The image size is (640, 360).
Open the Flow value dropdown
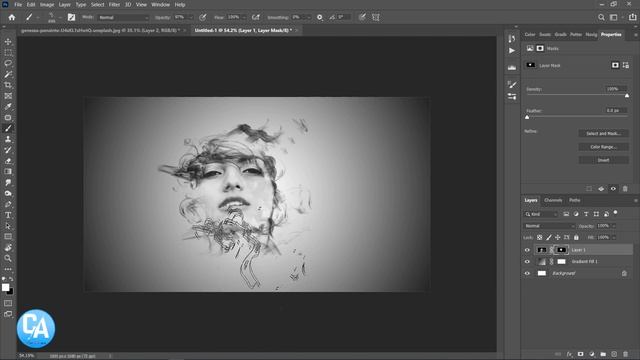click(244, 18)
